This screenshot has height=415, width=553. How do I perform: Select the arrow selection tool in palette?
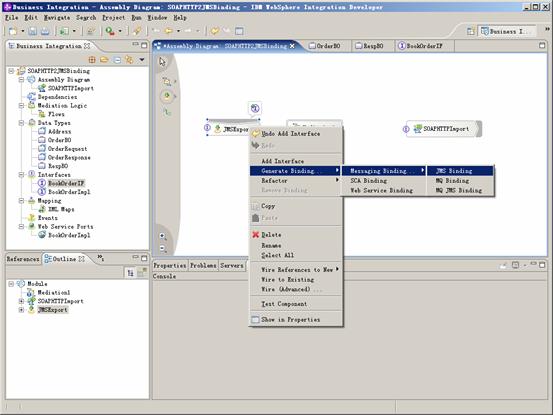(162, 62)
